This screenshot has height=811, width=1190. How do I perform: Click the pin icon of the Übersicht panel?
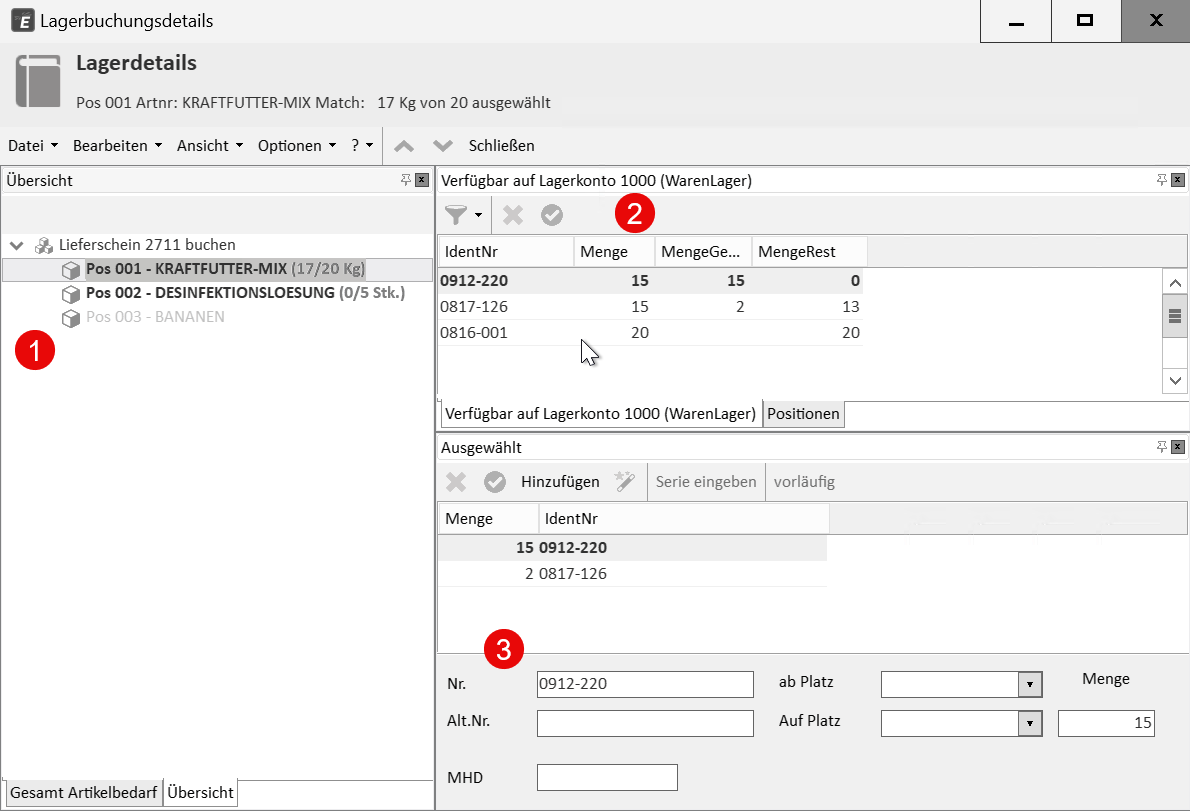[x=406, y=180]
